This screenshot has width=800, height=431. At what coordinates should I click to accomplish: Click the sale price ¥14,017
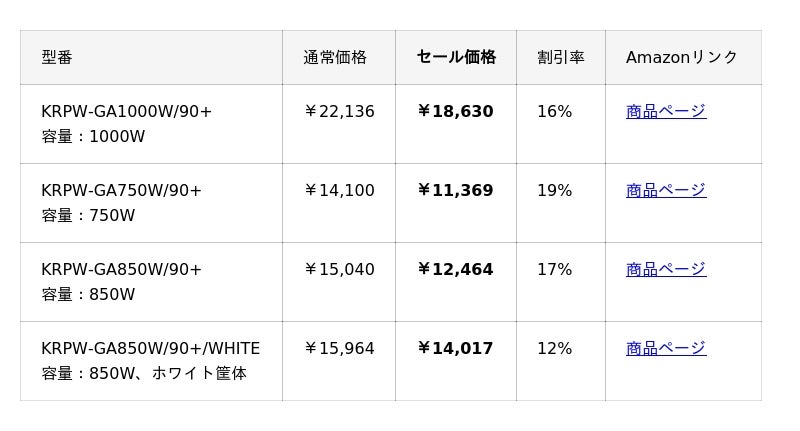455,348
